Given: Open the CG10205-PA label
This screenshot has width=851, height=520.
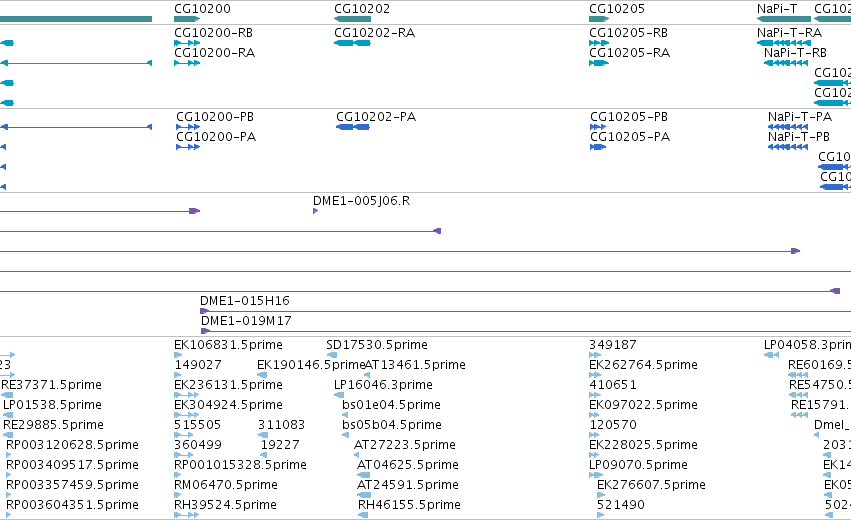Looking at the screenshot, I should tap(630, 137).
